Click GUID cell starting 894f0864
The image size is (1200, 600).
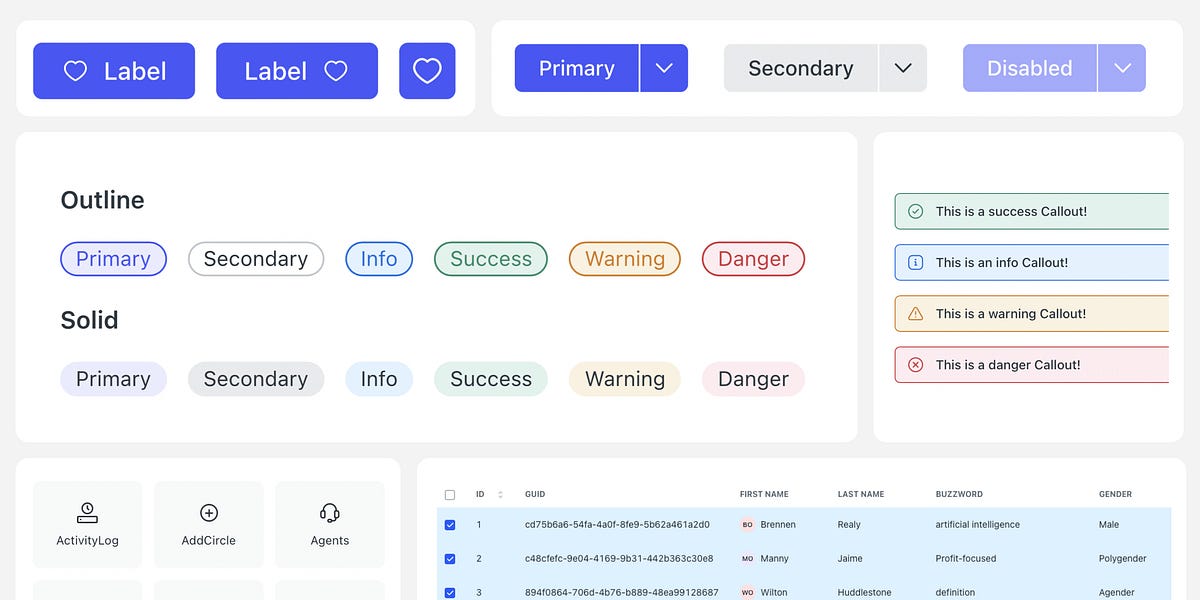point(622,593)
